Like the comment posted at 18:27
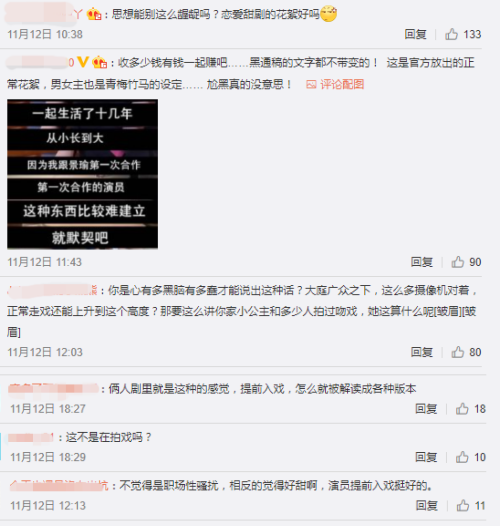500x526 pixels. [x=462, y=409]
